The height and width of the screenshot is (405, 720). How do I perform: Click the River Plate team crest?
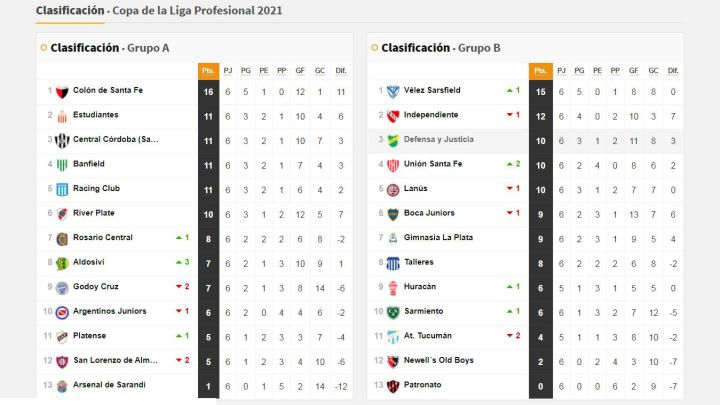pyautogui.click(x=62, y=214)
